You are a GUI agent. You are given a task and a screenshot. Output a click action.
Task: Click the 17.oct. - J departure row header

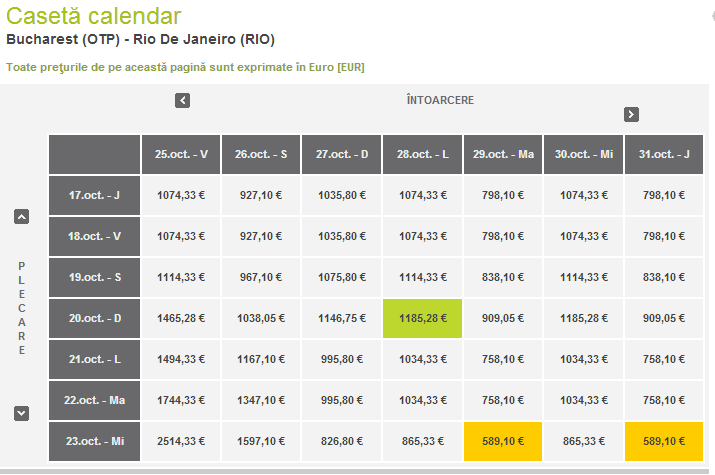tap(94, 195)
